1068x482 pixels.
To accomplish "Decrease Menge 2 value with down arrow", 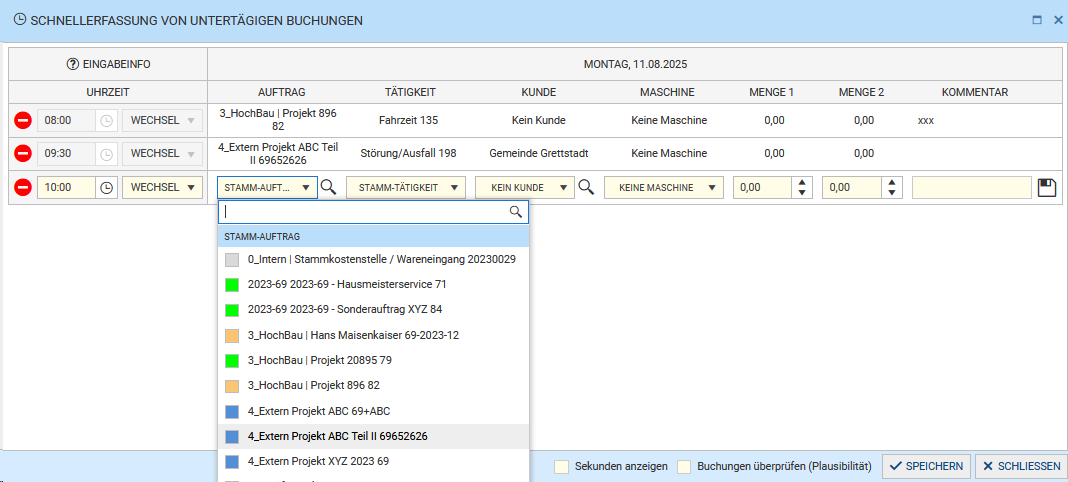I will [892, 193].
